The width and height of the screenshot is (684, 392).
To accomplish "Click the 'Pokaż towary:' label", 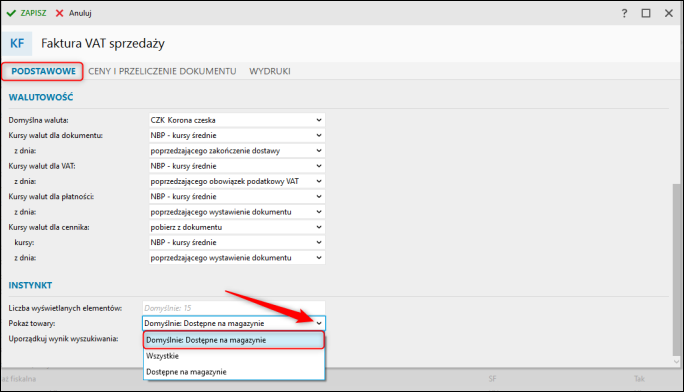I will 32,323.
